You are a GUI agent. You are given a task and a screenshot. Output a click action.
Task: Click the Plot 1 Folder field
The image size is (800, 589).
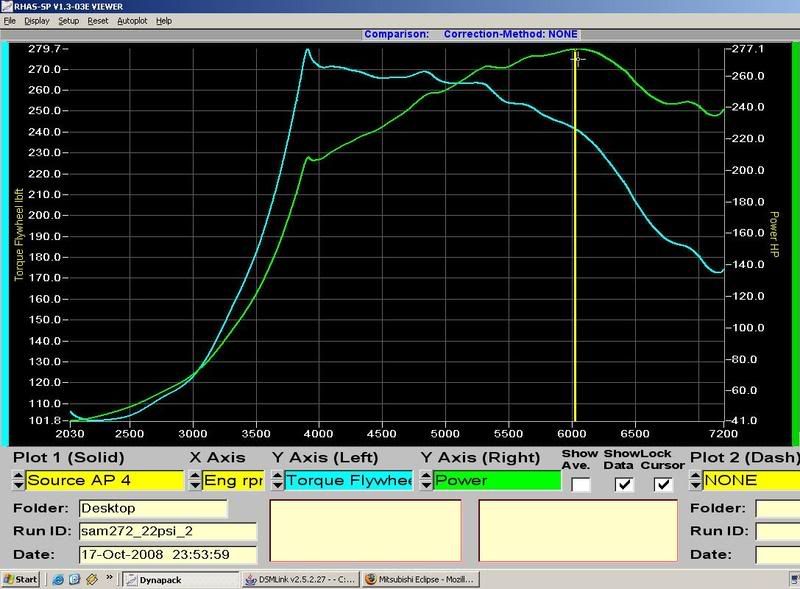(x=152, y=508)
